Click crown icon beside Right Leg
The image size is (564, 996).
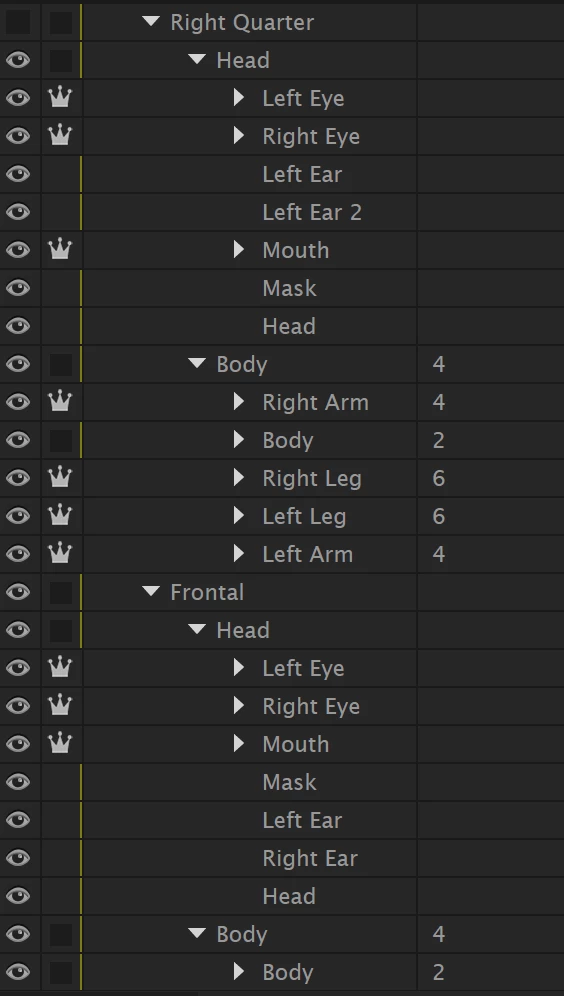pos(60,478)
